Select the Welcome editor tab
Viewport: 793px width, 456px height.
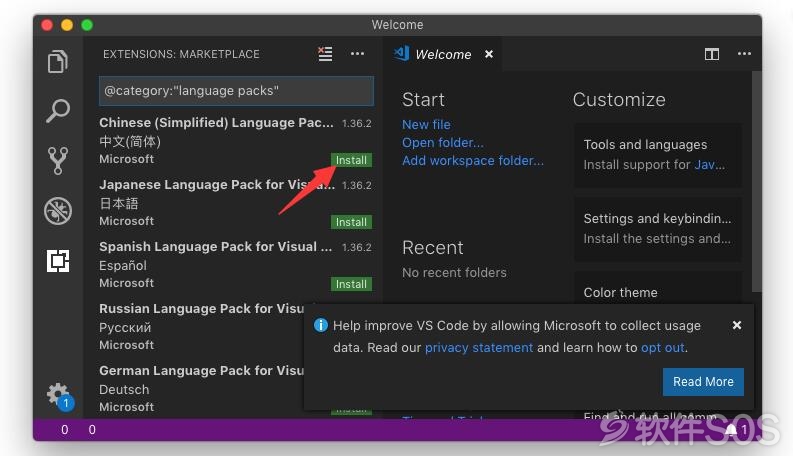pyautogui.click(x=442, y=54)
